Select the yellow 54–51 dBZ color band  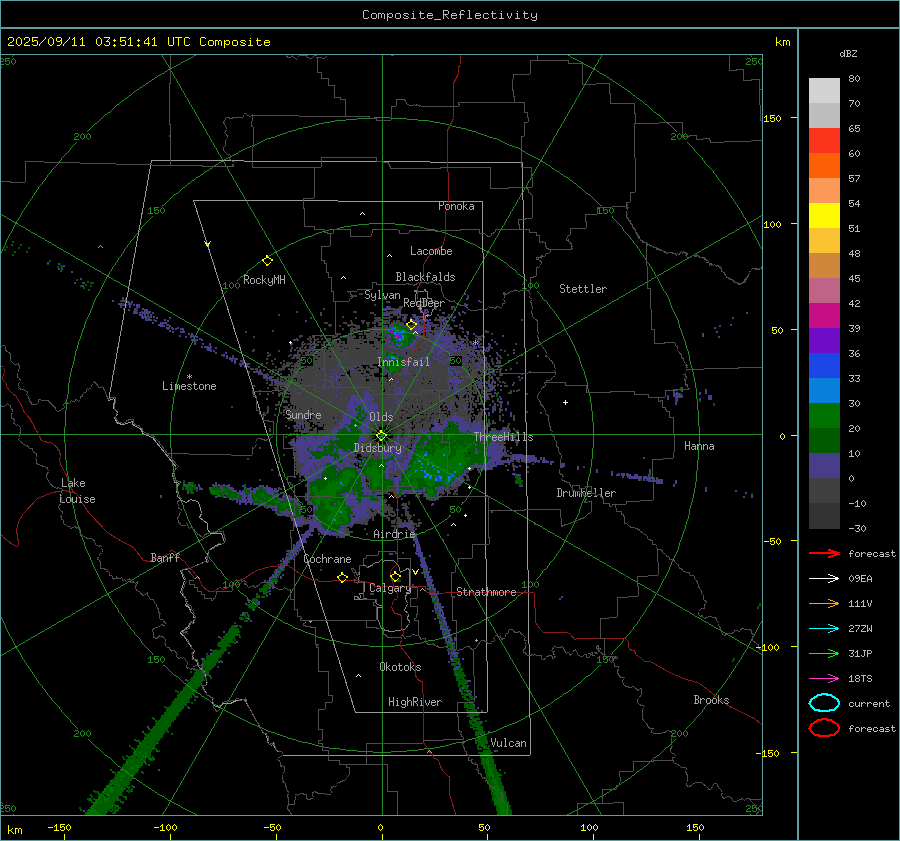(x=824, y=216)
